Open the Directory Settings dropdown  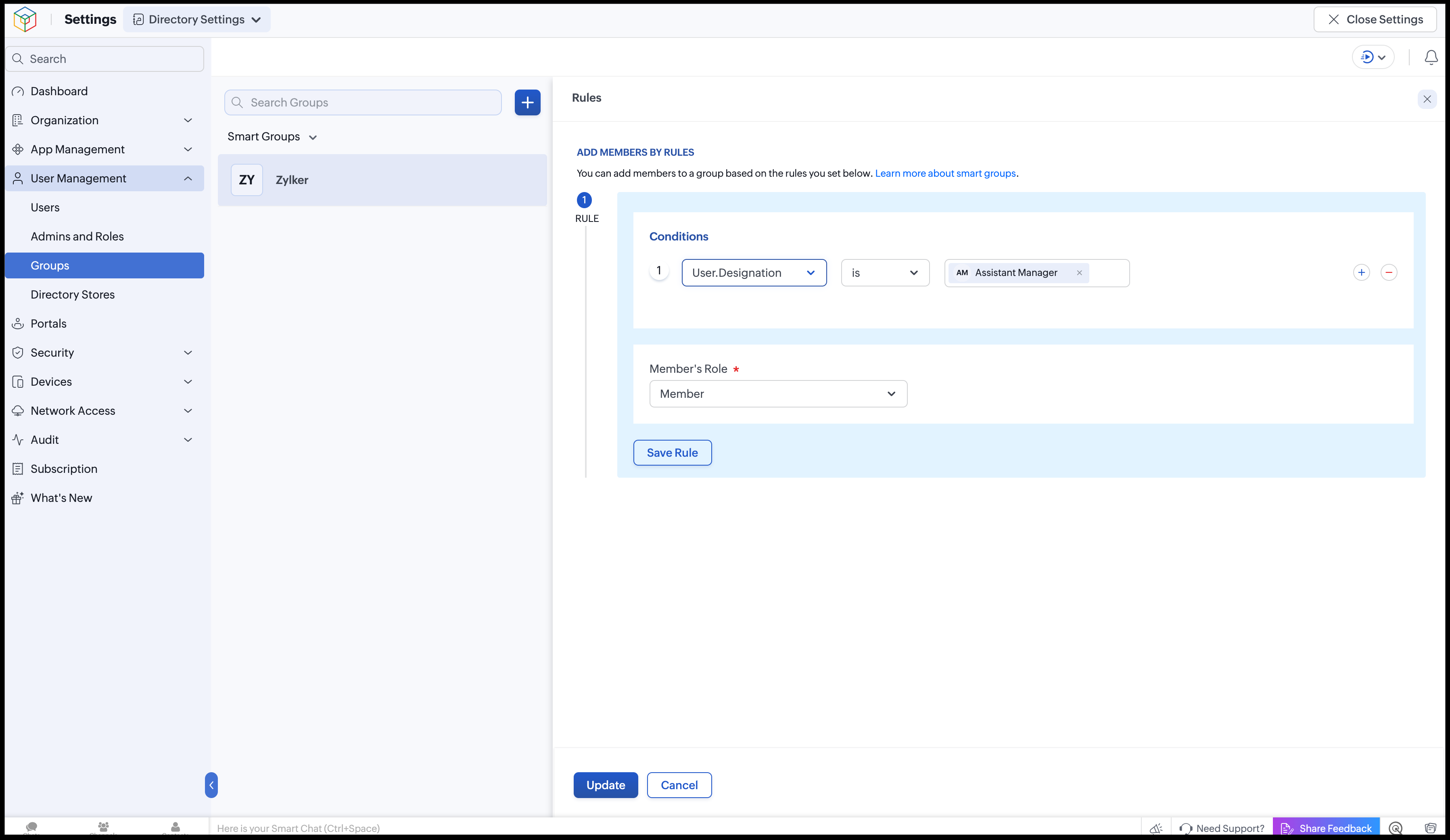[197, 19]
